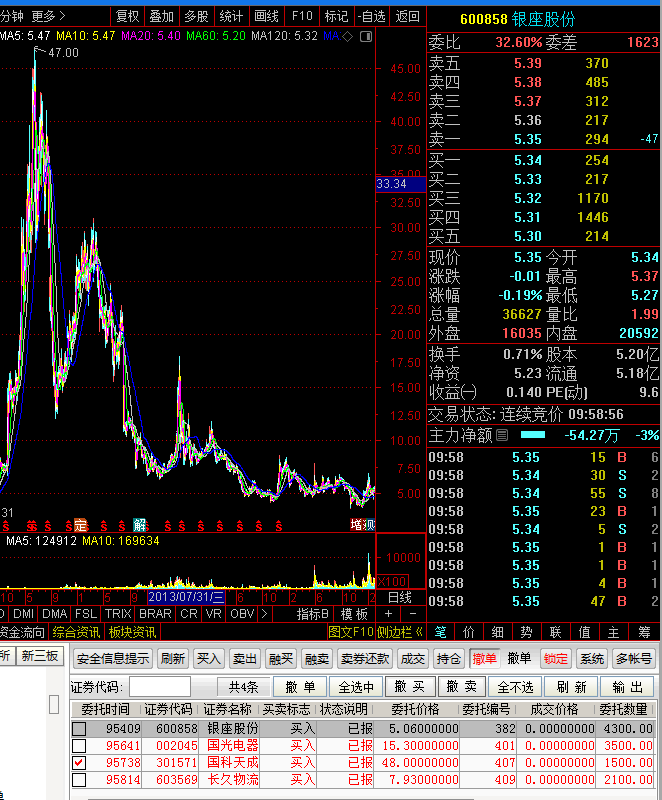662x800 pixels.
Task: Click the diamond icon after the MA labels
Action: (347, 37)
